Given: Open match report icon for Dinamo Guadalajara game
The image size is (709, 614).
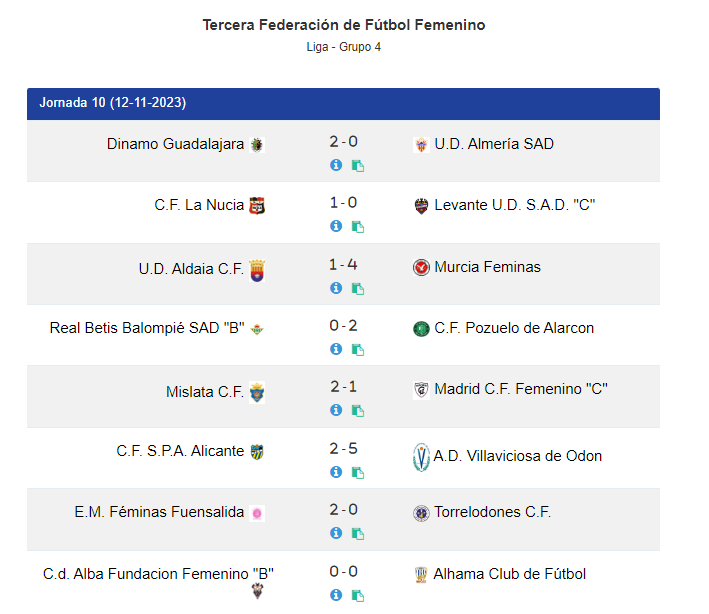Looking at the screenshot, I should (x=358, y=166).
